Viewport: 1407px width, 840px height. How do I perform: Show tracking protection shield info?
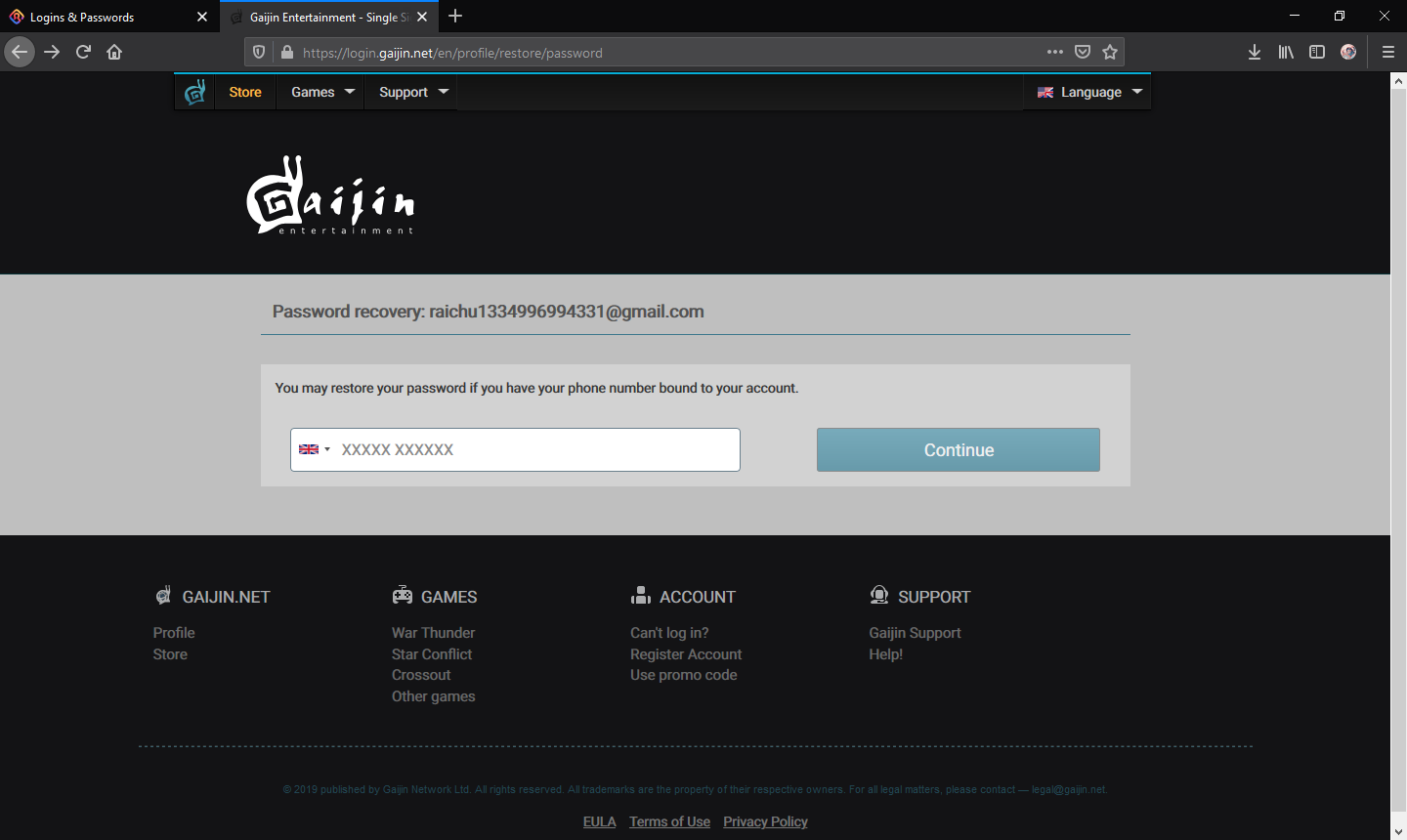[259, 53]
